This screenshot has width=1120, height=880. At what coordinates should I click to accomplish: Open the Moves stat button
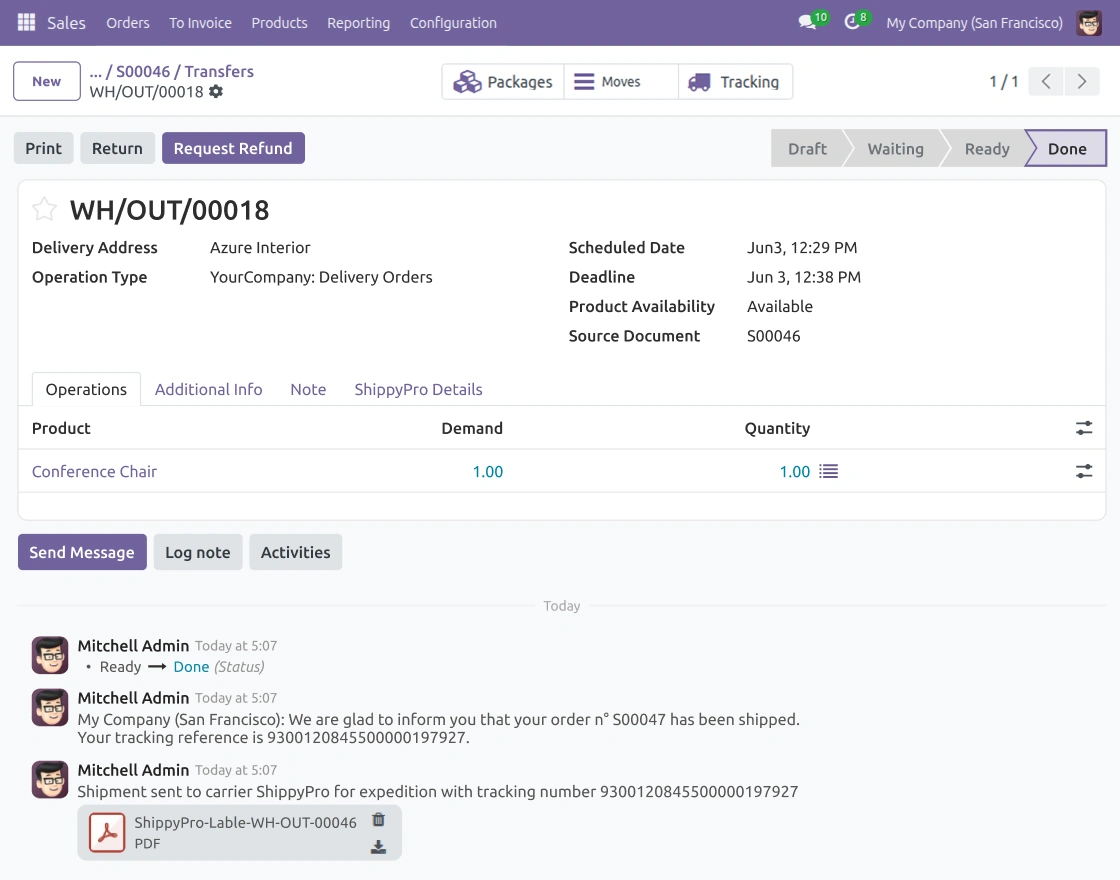click(621, 82)
